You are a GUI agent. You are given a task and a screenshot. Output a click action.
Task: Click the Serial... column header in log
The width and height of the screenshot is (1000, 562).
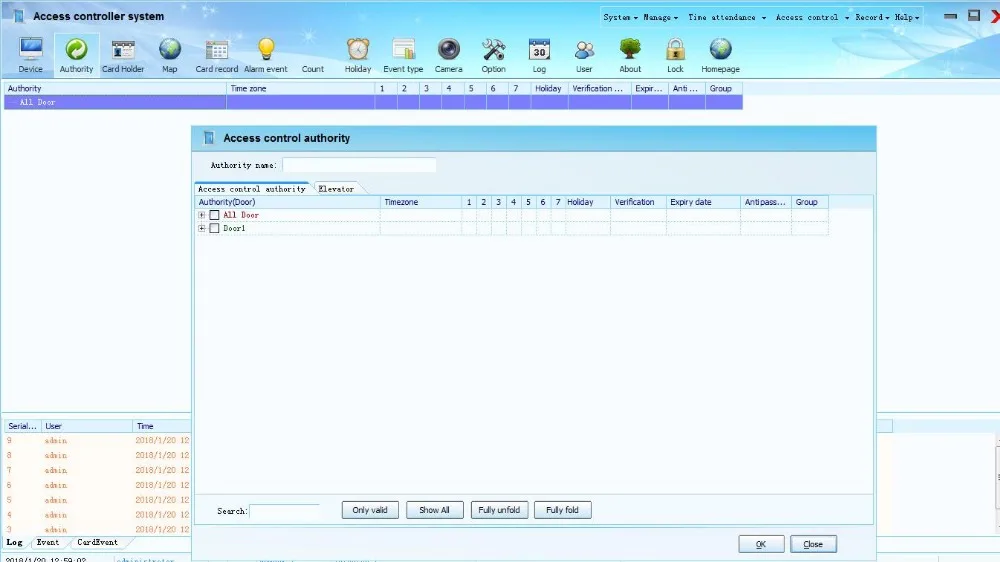coord(22,426)
